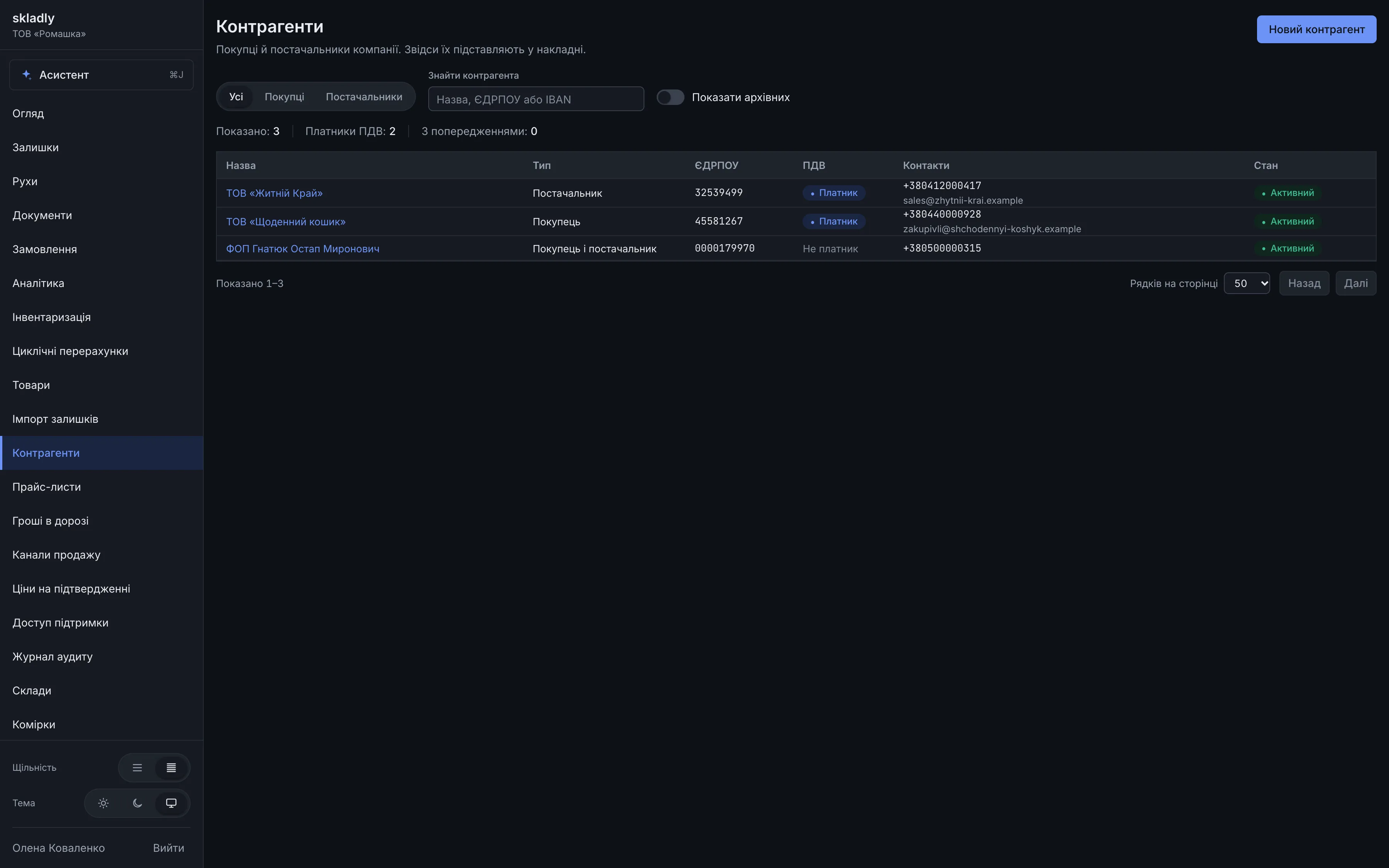Select the Усі filter tab
The image size is (1389, 868).
pyautogui.click(x=236, y=97)
